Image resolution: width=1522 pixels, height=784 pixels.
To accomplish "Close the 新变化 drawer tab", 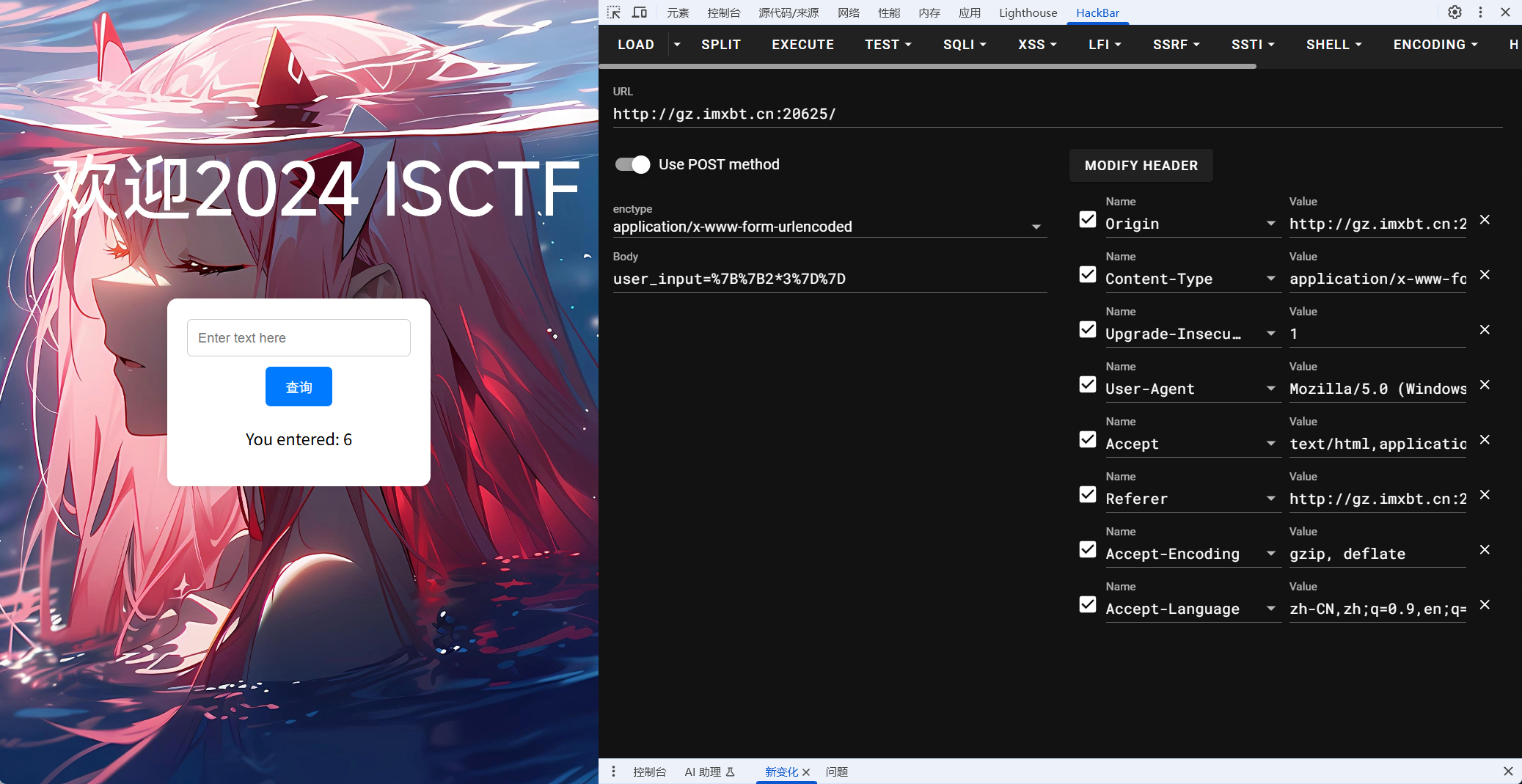I will 806,772.
